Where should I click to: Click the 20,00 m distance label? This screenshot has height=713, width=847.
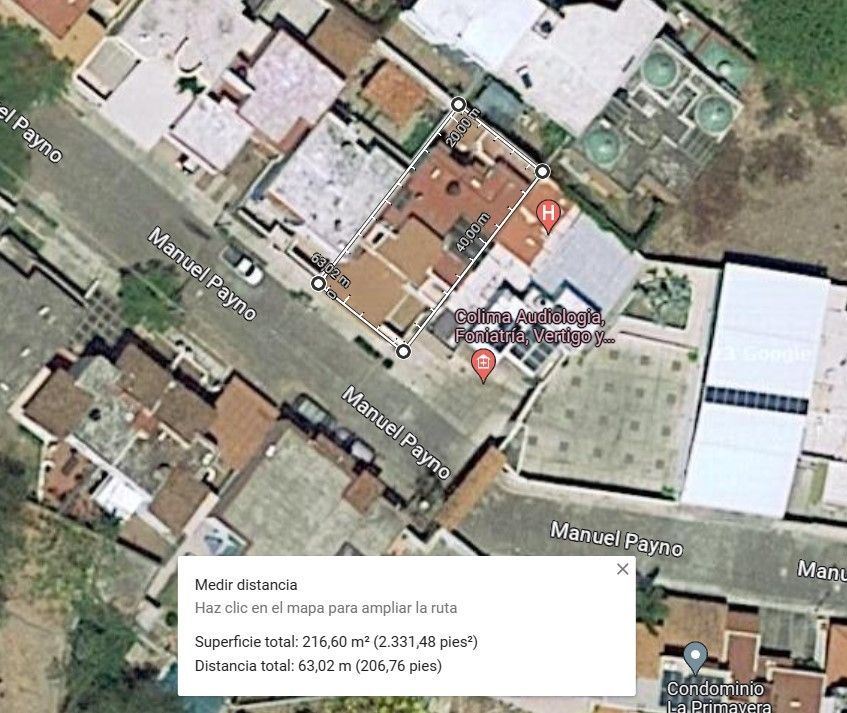463,127
